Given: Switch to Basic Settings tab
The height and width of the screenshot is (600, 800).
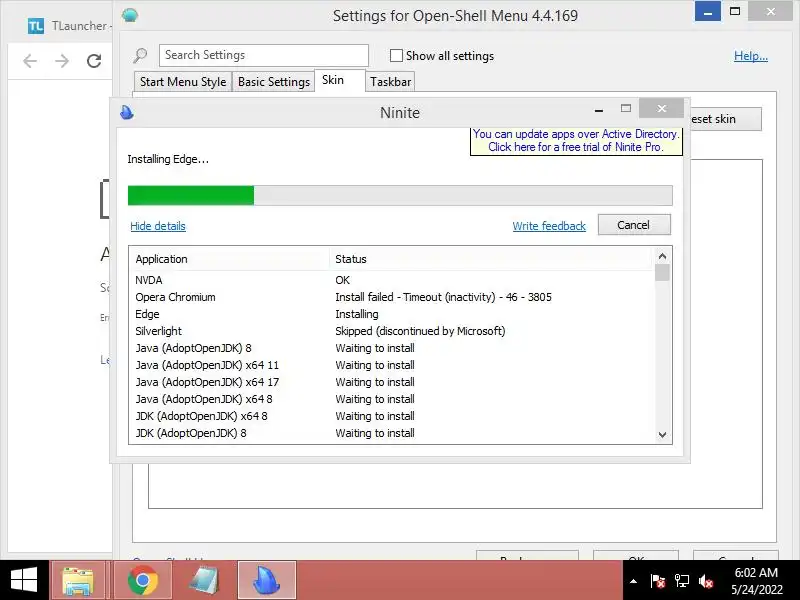Looking at the screenshot, I should (273, 82).
